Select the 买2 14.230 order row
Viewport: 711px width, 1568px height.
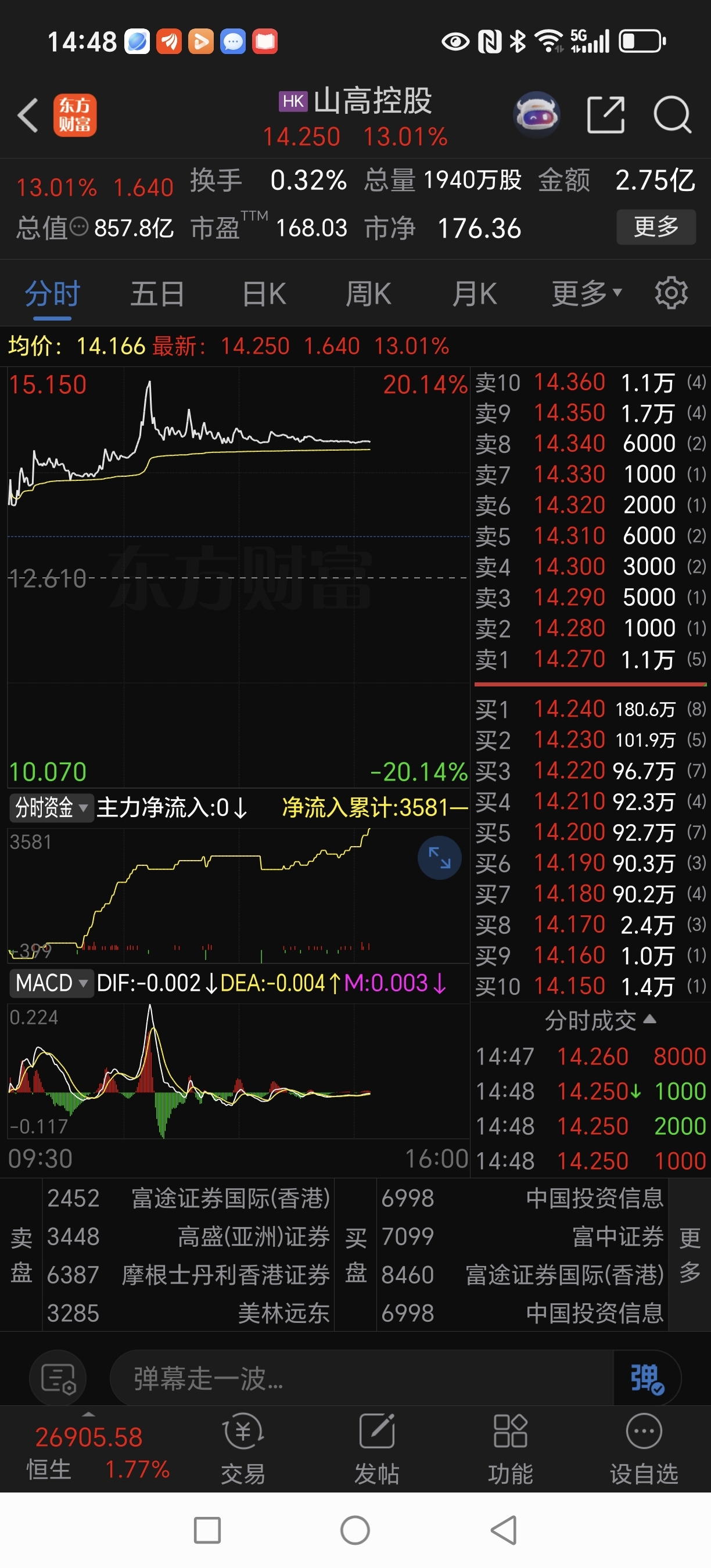[x=591, y=740]
